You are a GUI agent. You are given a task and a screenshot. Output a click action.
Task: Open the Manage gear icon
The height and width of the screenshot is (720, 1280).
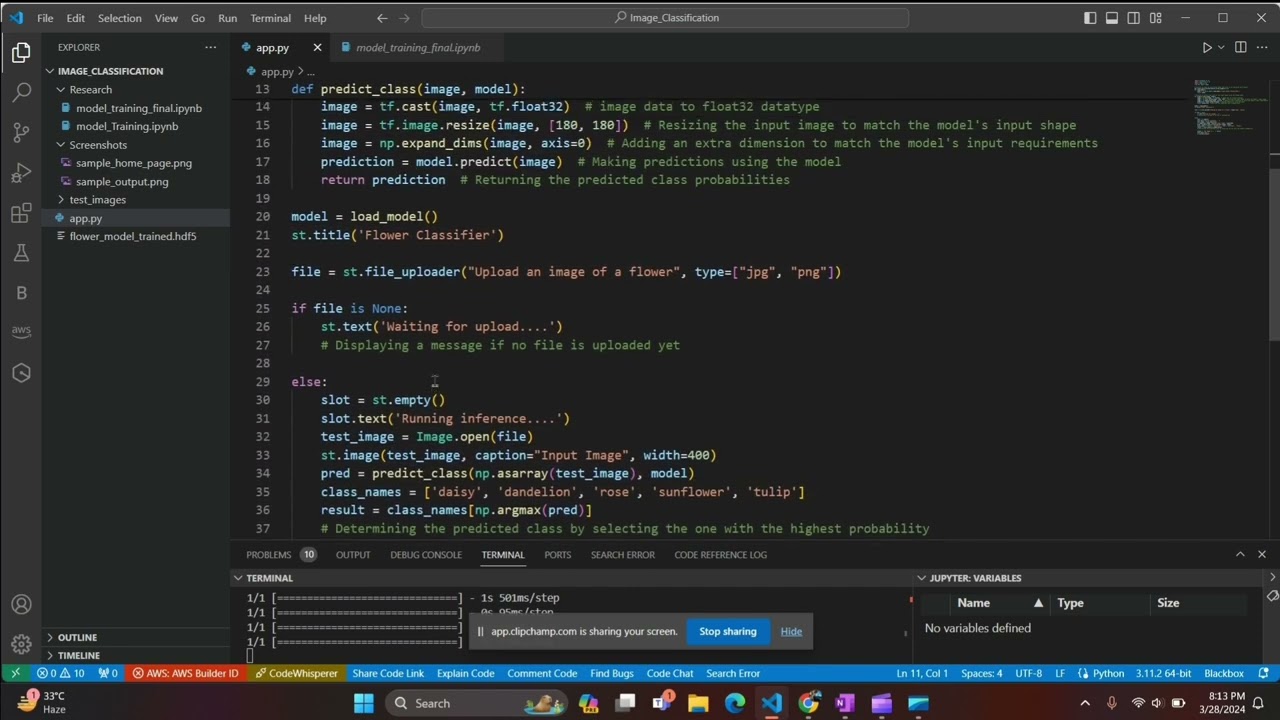point(21,644)
